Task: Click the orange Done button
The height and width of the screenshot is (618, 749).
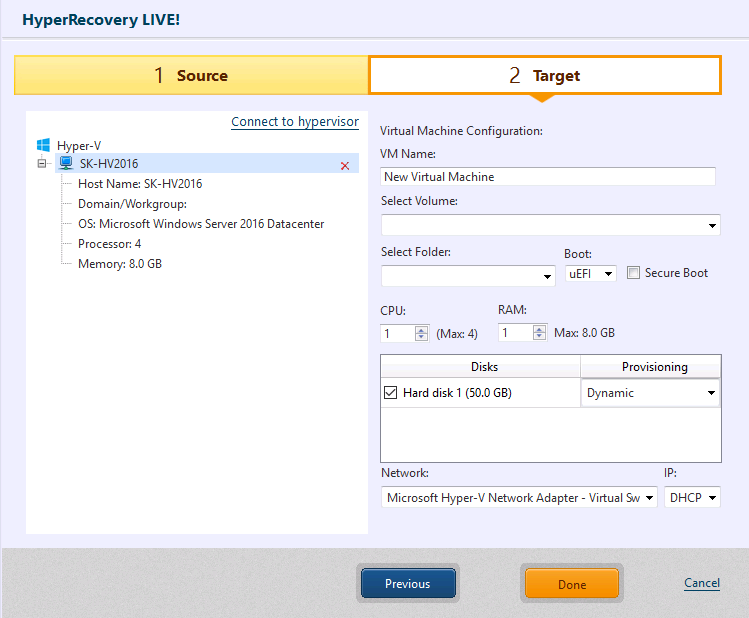Action: 572,584
